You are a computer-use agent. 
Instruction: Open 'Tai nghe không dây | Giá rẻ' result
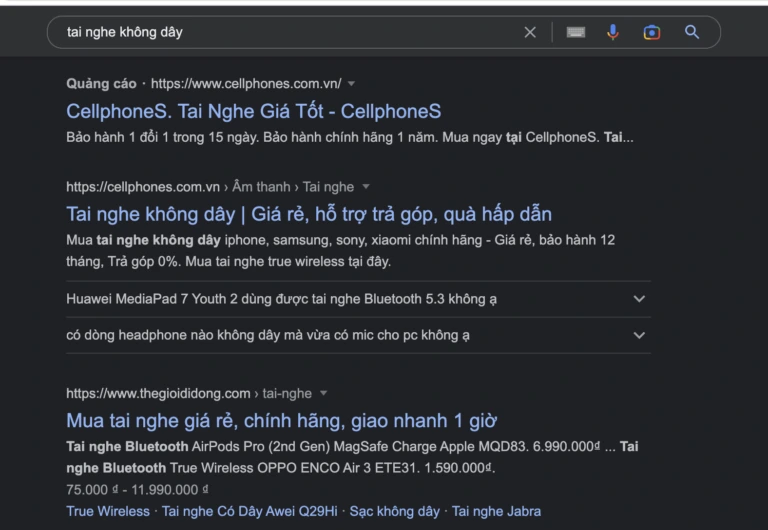pyautogui.click(x=309, y=215)
